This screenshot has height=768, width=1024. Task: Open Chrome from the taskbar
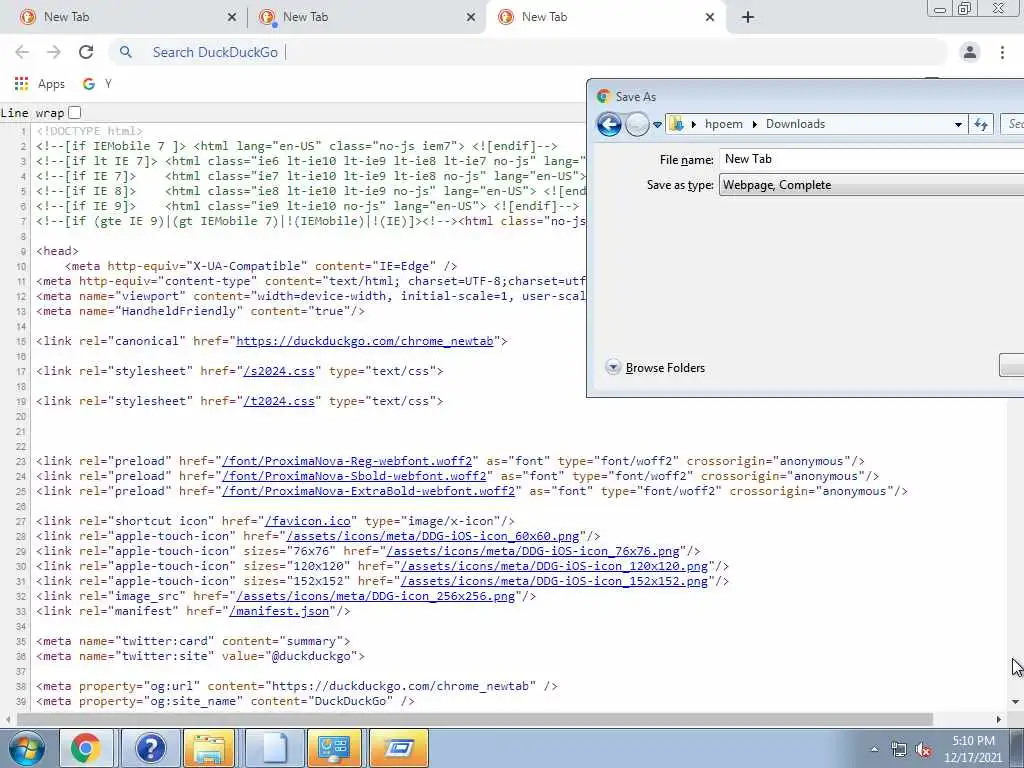click(86, 748)
